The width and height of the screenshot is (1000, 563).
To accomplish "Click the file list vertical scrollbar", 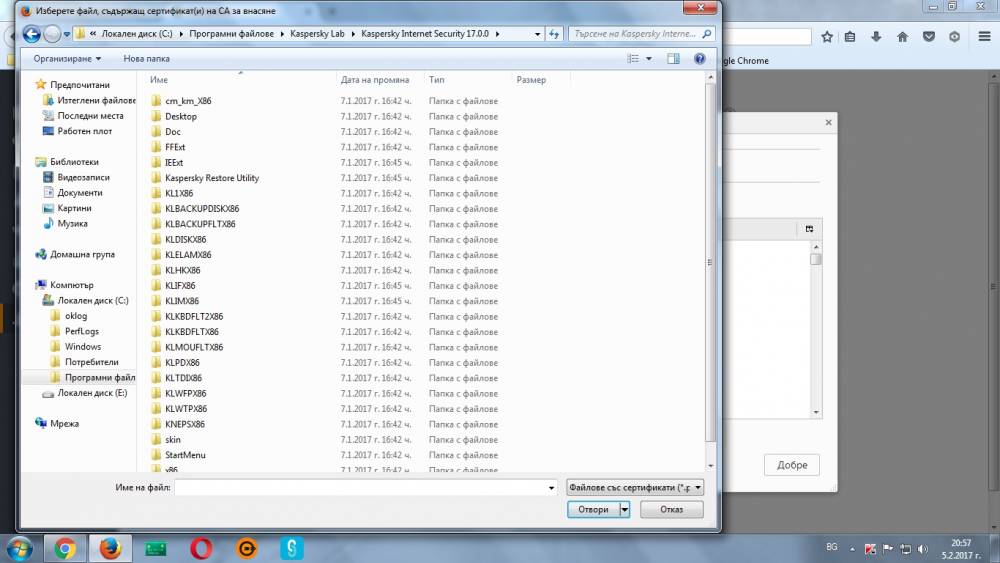I will [710, 261].
